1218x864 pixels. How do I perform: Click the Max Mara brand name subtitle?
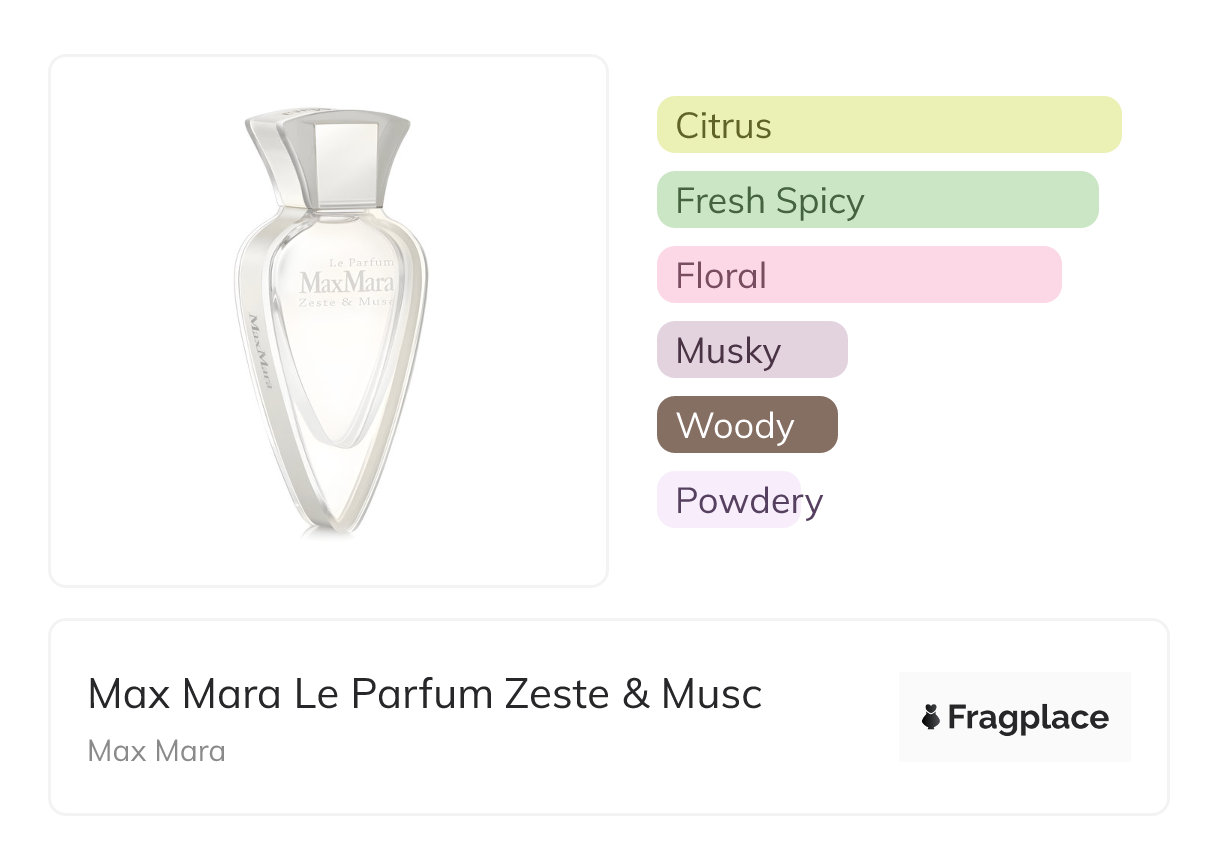click(157, 750)
